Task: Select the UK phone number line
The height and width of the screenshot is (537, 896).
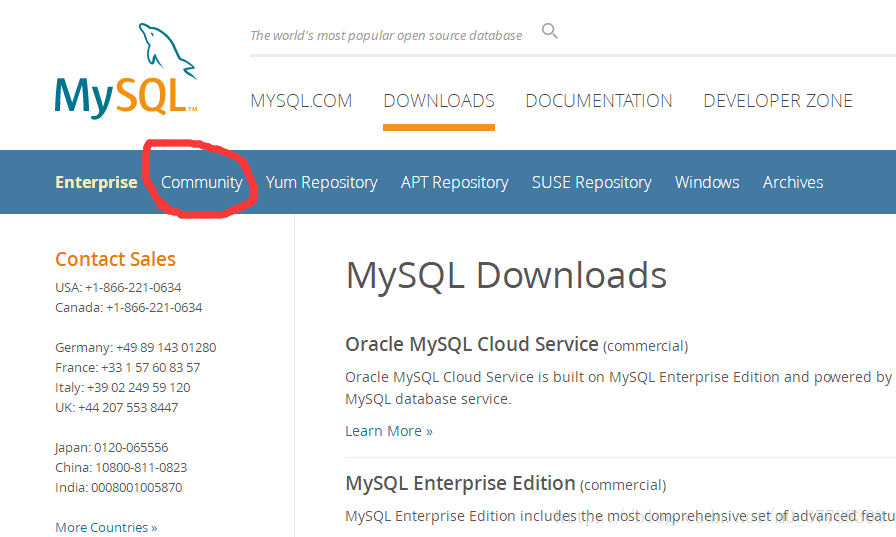Action: coord(117,407)
